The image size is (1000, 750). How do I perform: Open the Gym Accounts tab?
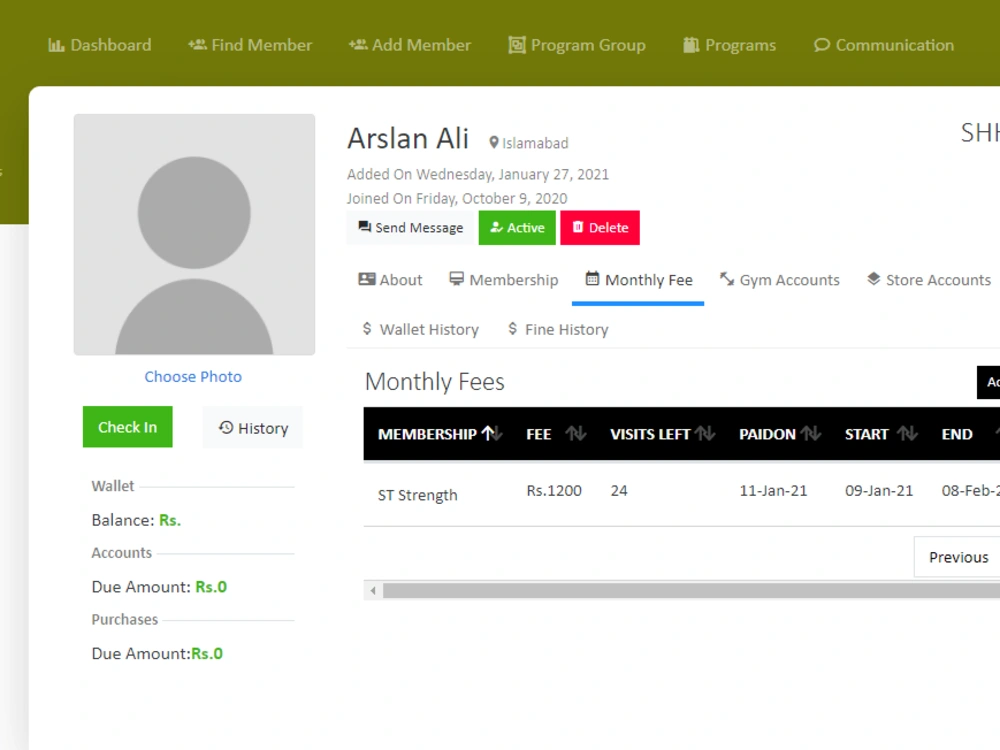pos(780,280)
